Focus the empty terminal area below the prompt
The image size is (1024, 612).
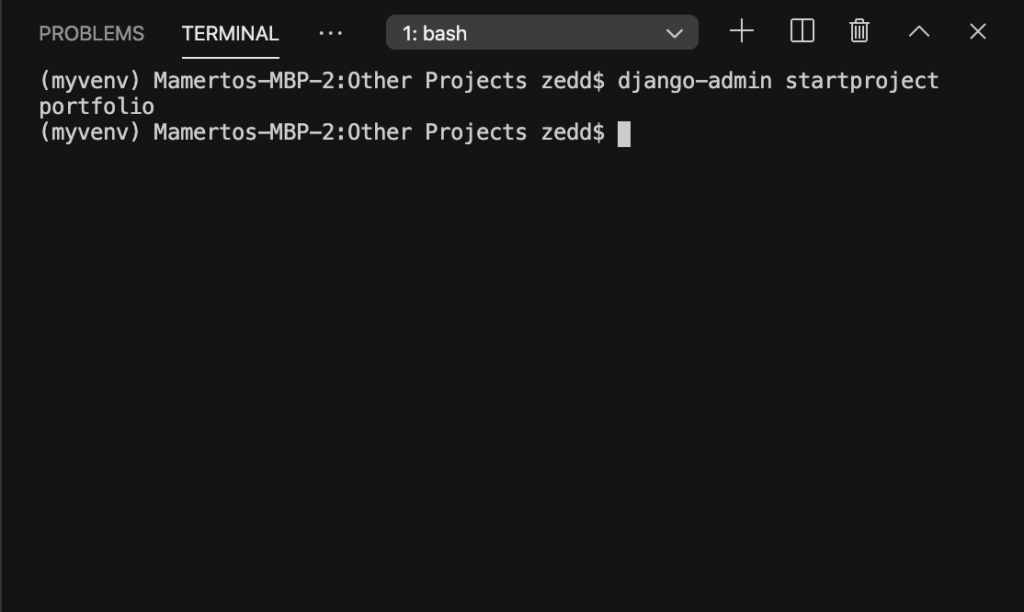click(x=512, y=379)
